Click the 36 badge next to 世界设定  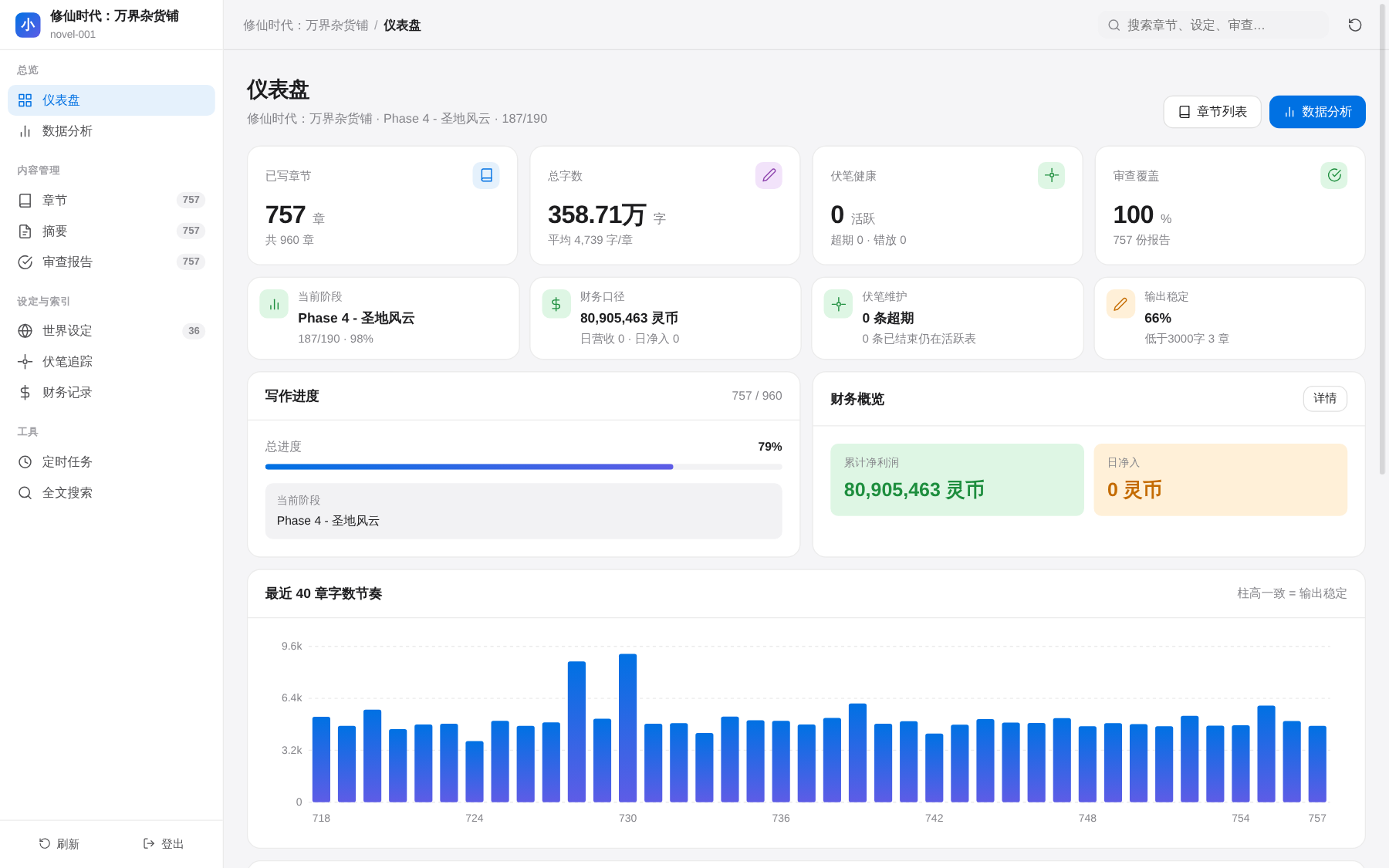pyautogui.click(x=194, y=331)
